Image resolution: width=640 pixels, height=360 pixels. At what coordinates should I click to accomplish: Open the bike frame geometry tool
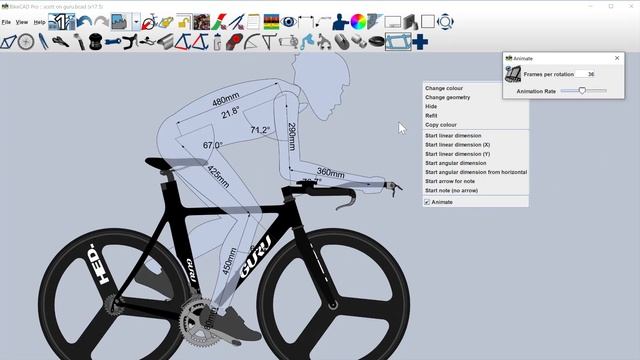8,42
